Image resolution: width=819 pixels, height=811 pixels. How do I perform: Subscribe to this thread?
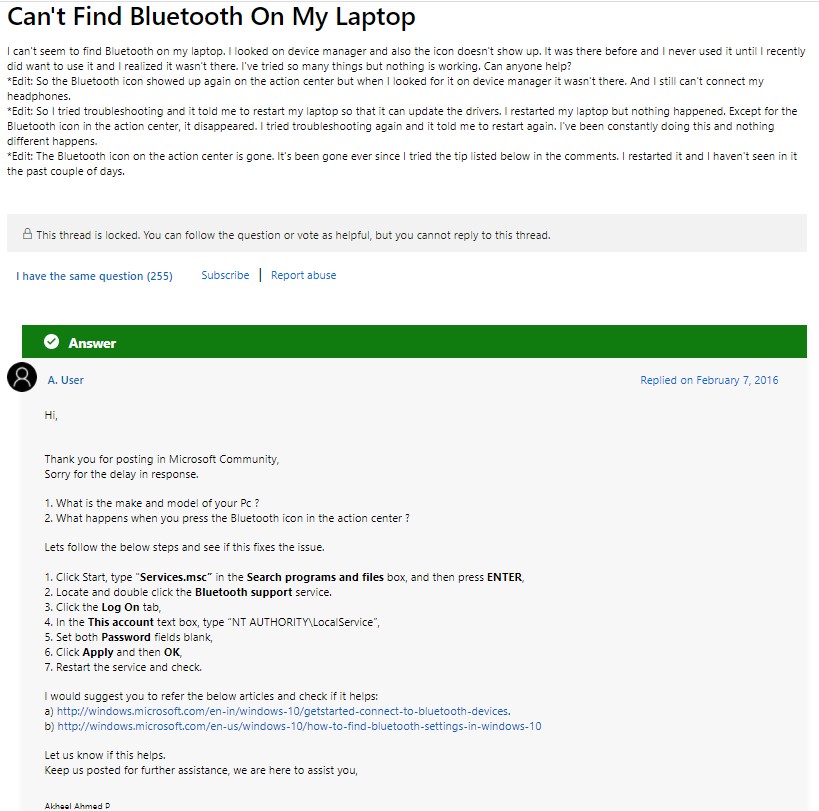(225, 275)
